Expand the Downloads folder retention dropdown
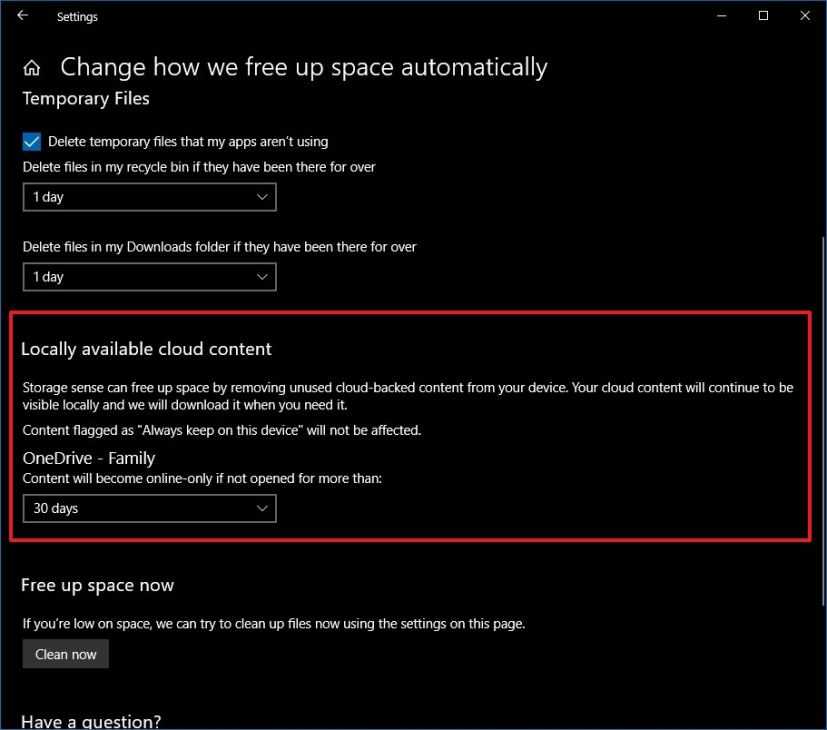 click(149, 277)
